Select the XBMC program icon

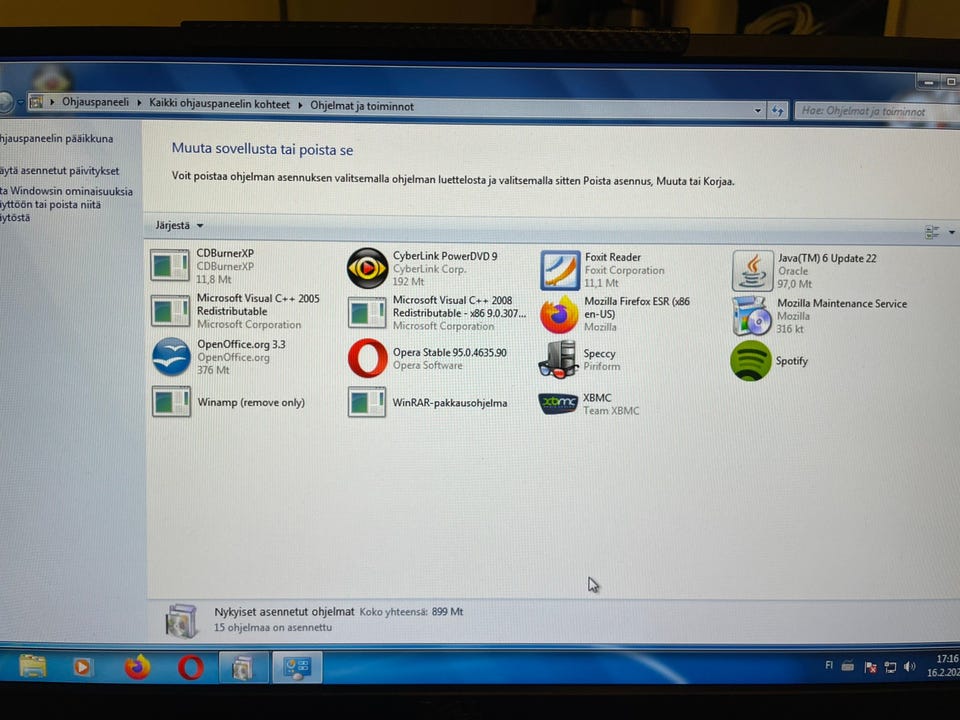[558, 403]
